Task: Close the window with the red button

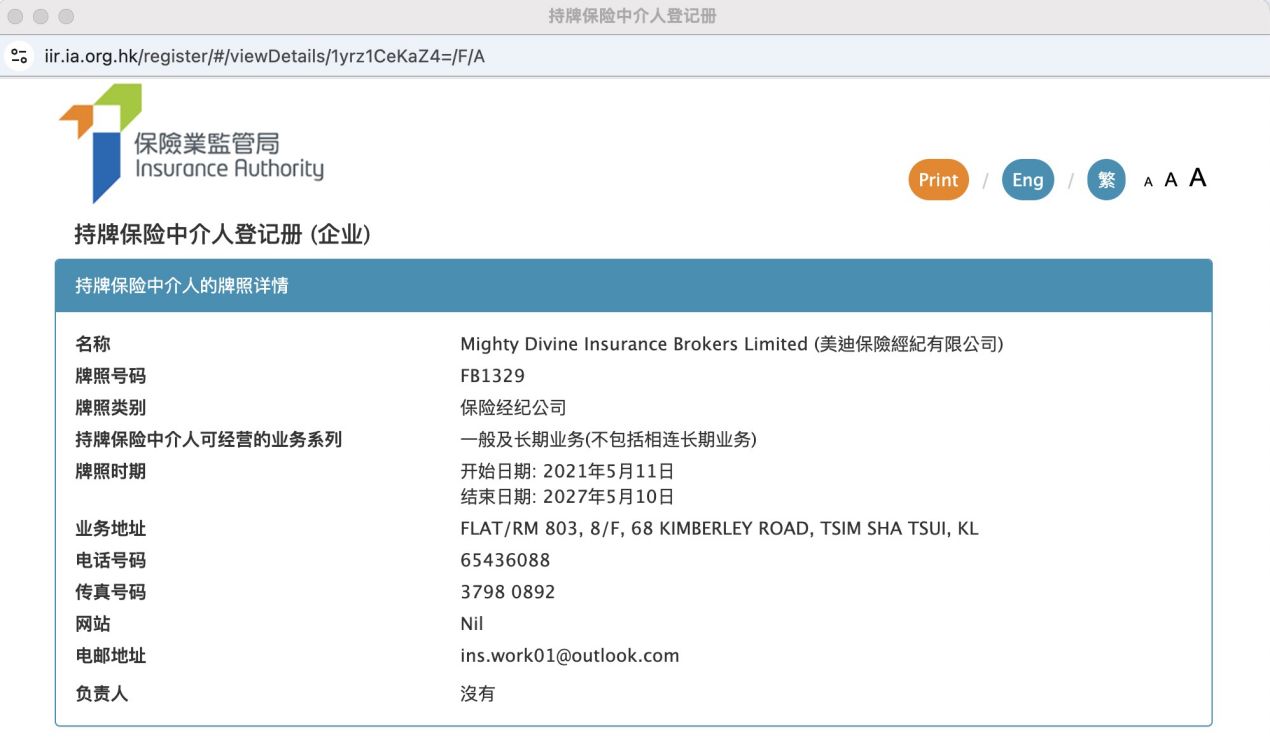Action: coord(17,17)
